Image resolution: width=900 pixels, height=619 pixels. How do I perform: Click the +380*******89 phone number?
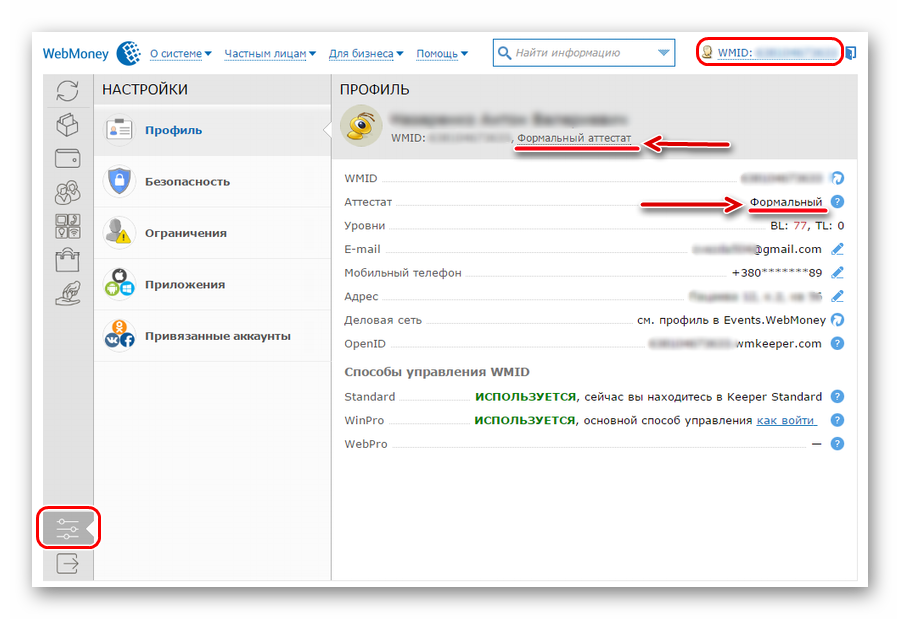pyautogui.click(x=777, y=273)
